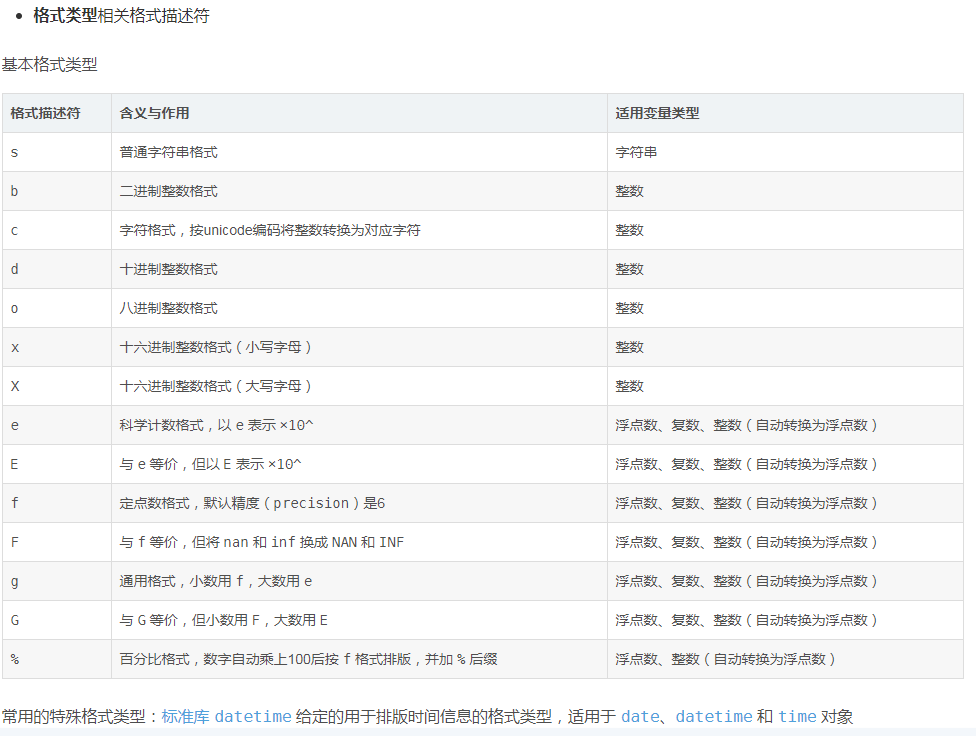Click the 十六进制整数格式(大写字母)cell
This screenshot has height=736, width=976.
click(x=216, y=386)
